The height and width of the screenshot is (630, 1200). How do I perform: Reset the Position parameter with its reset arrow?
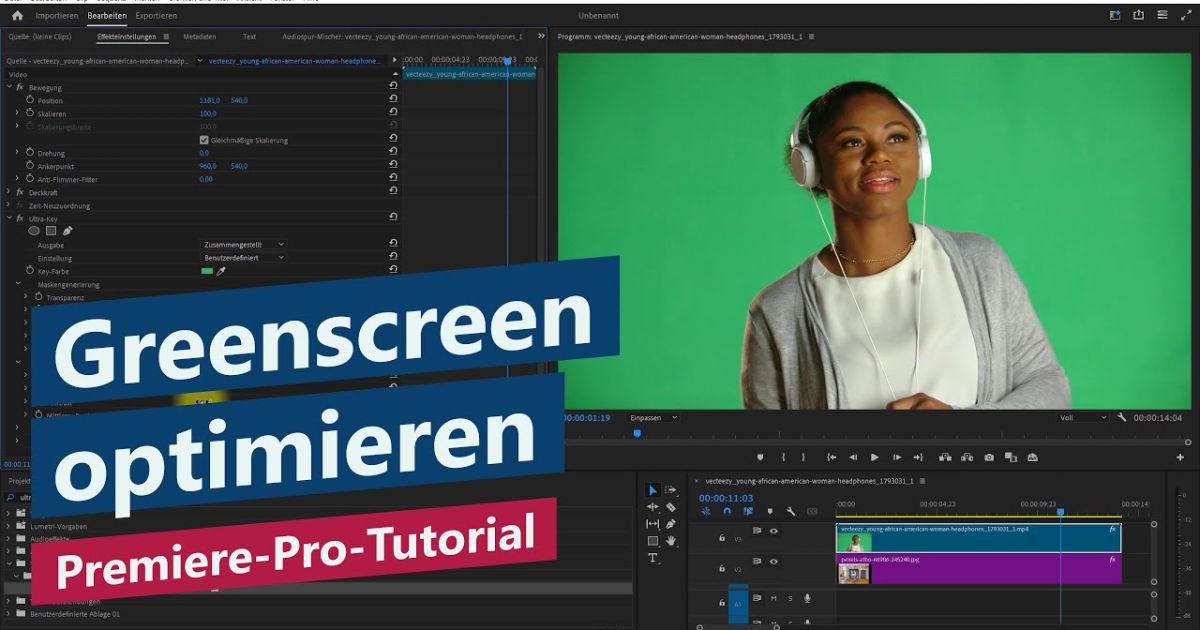click(x=393, y=100)
